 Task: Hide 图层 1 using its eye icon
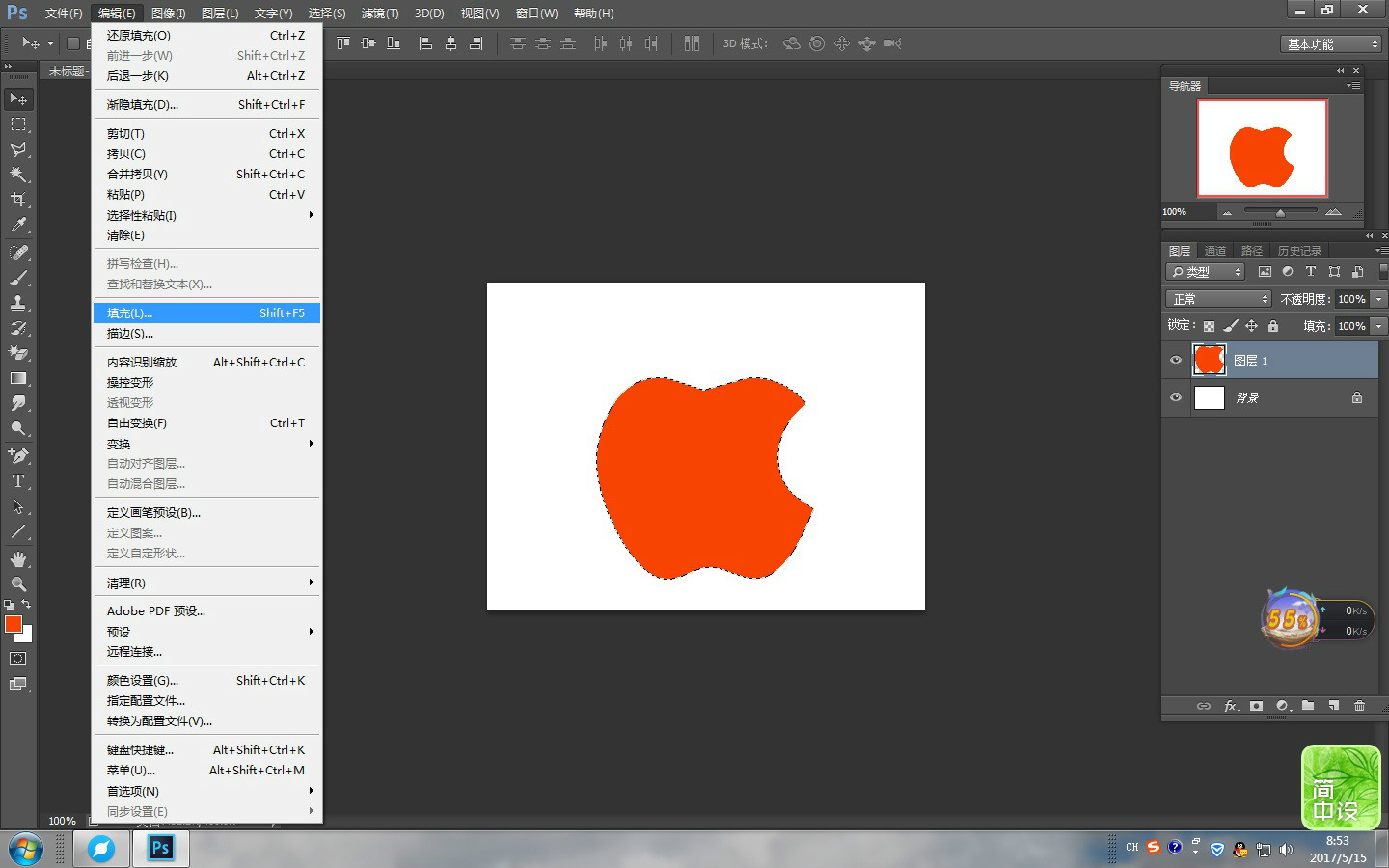(x=1176, y=360)
